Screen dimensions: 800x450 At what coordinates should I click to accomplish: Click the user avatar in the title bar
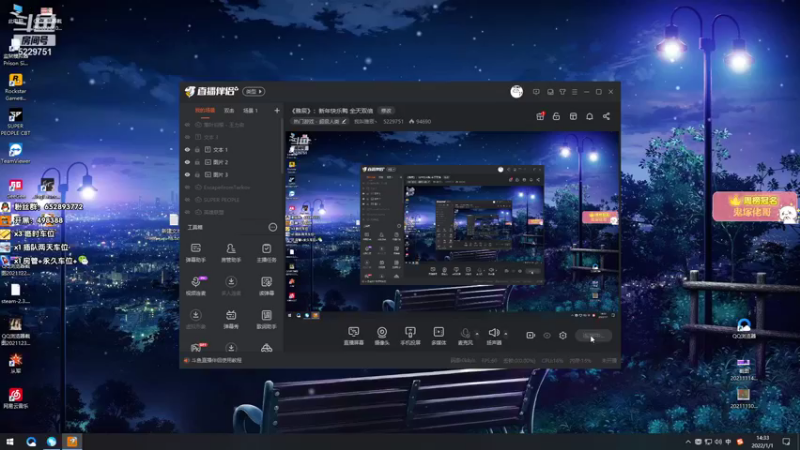(x=516, y=92)
